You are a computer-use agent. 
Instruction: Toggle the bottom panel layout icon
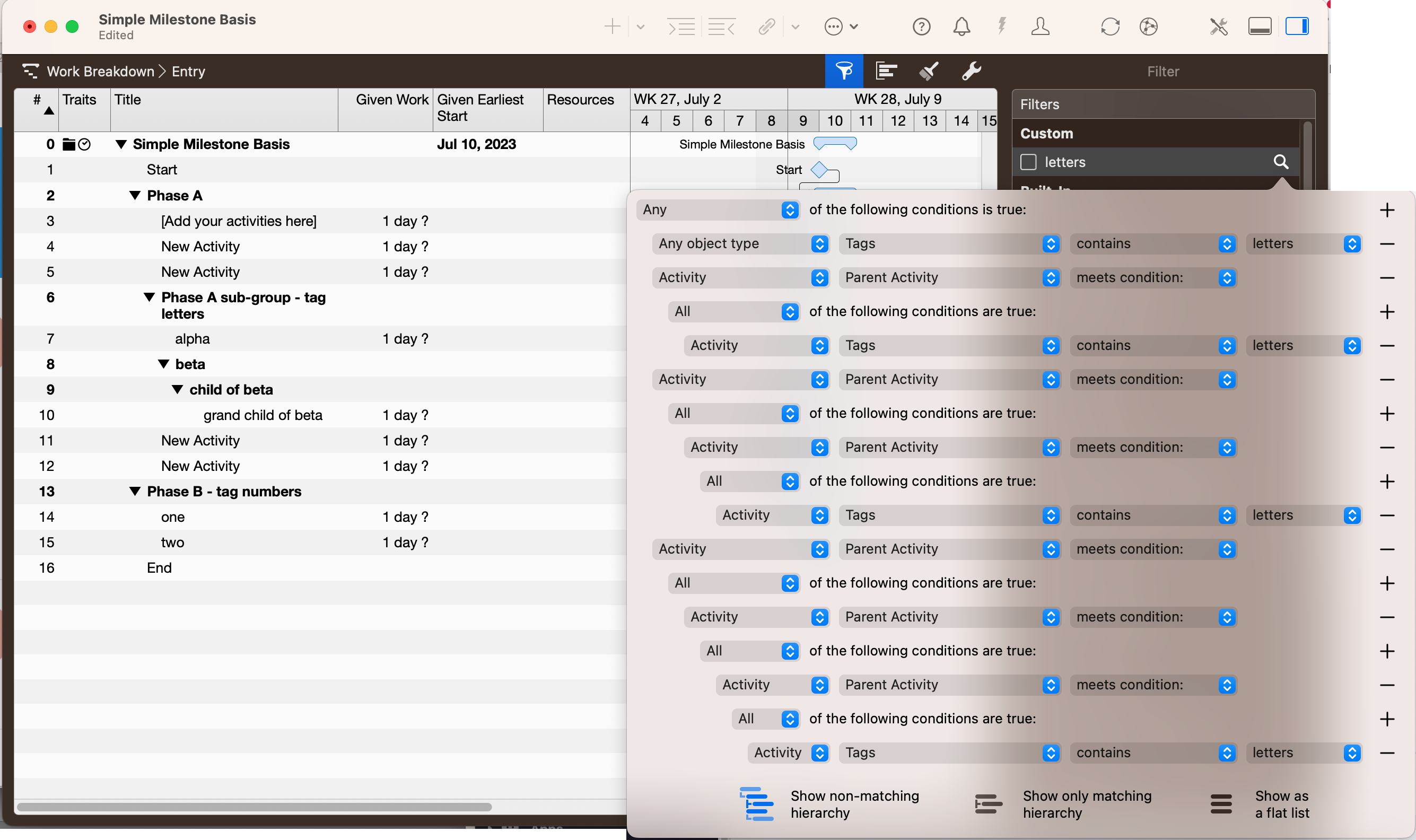click(x=1259, y=27)
